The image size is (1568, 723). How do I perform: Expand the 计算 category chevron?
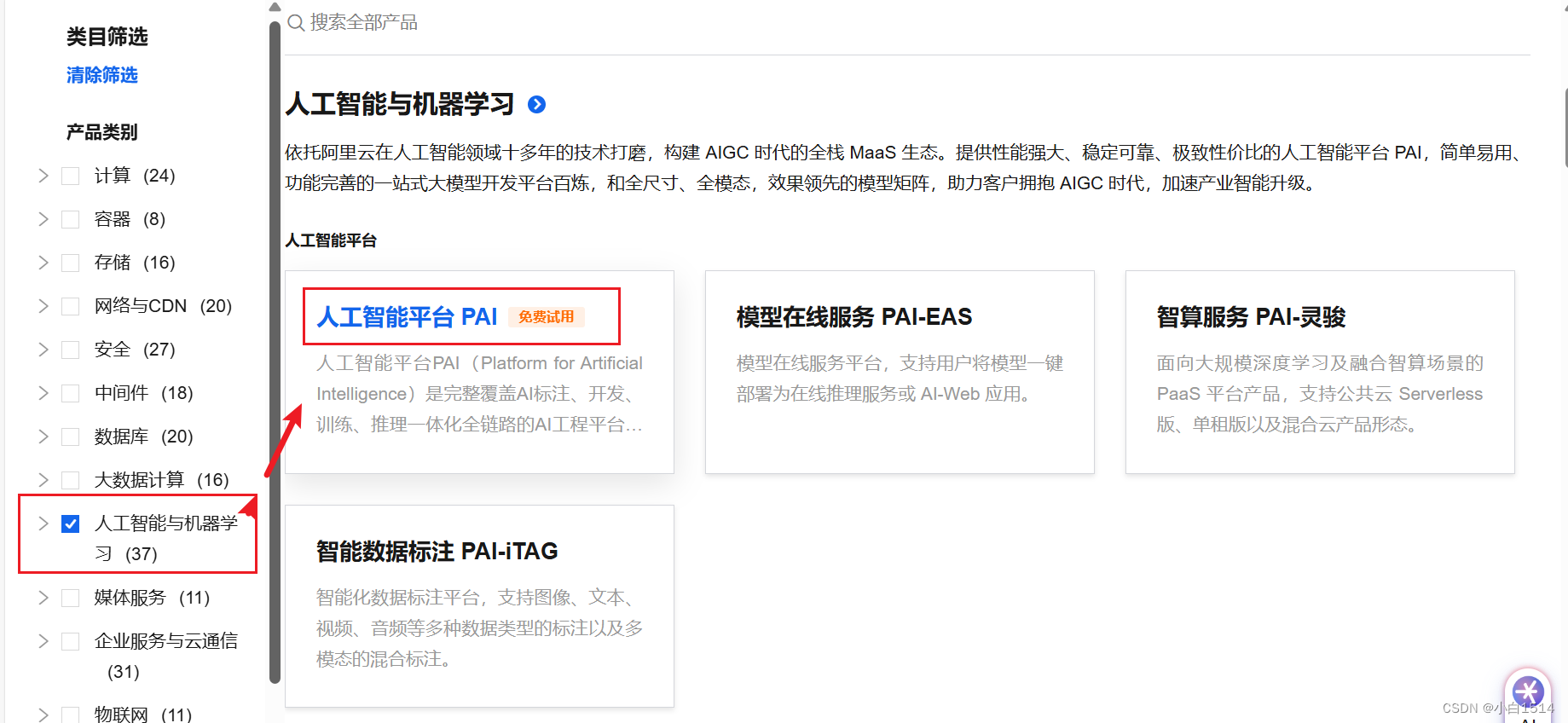(43, 176)
